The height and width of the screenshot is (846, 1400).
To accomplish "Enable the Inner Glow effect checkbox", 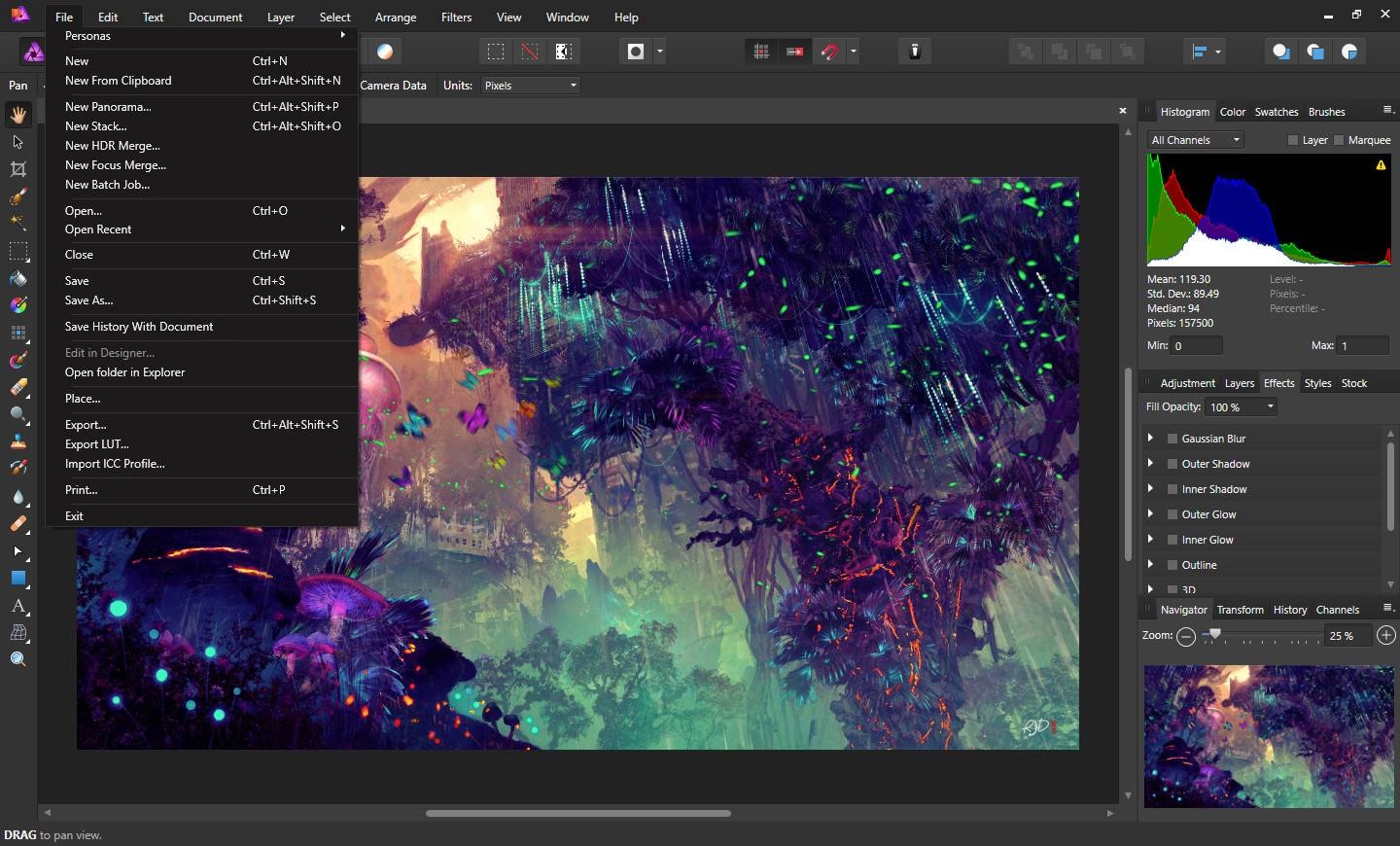I will tap(1172, 540).
